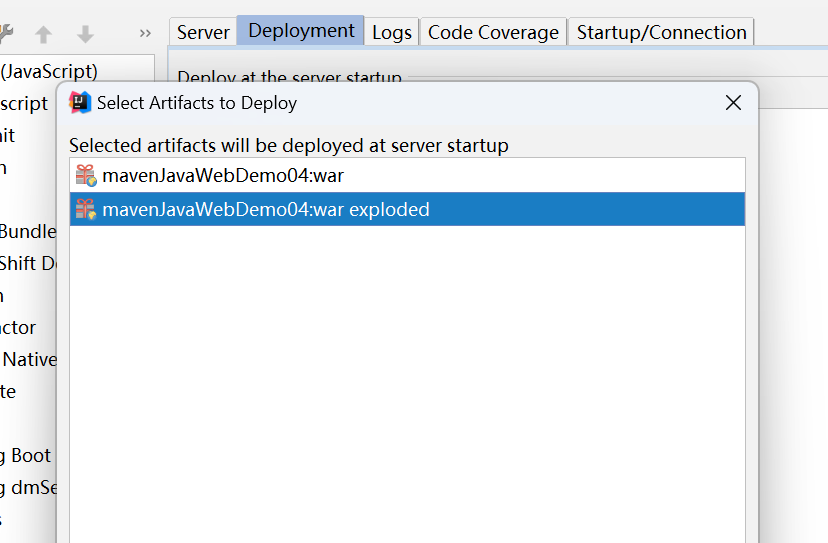Switch to the Logs tab
828x543 pixels.
click(392, 32)
